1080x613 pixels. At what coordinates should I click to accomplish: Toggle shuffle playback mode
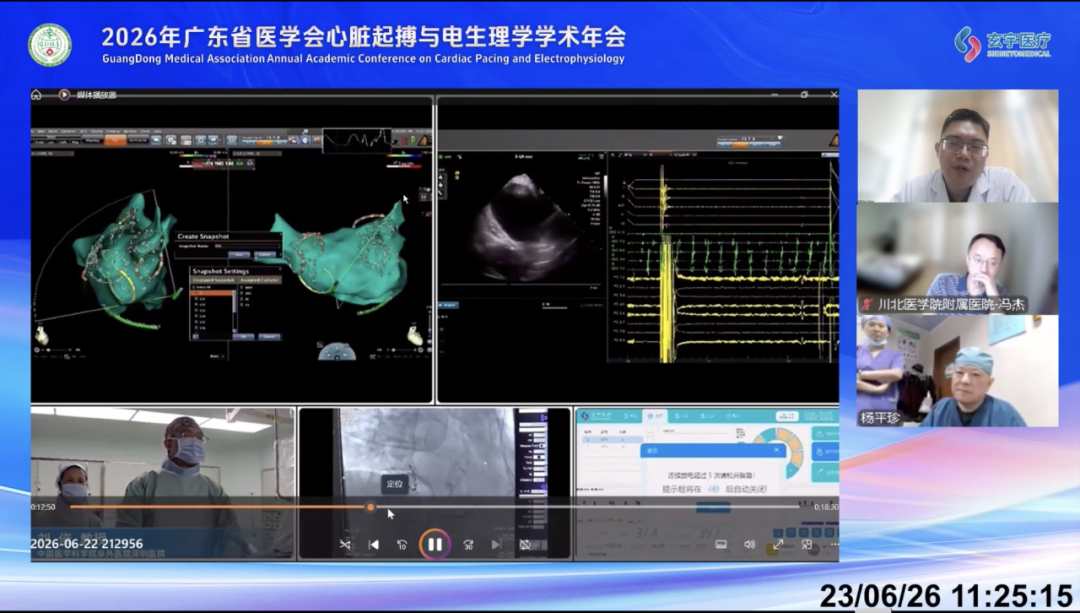coord(345,545)
